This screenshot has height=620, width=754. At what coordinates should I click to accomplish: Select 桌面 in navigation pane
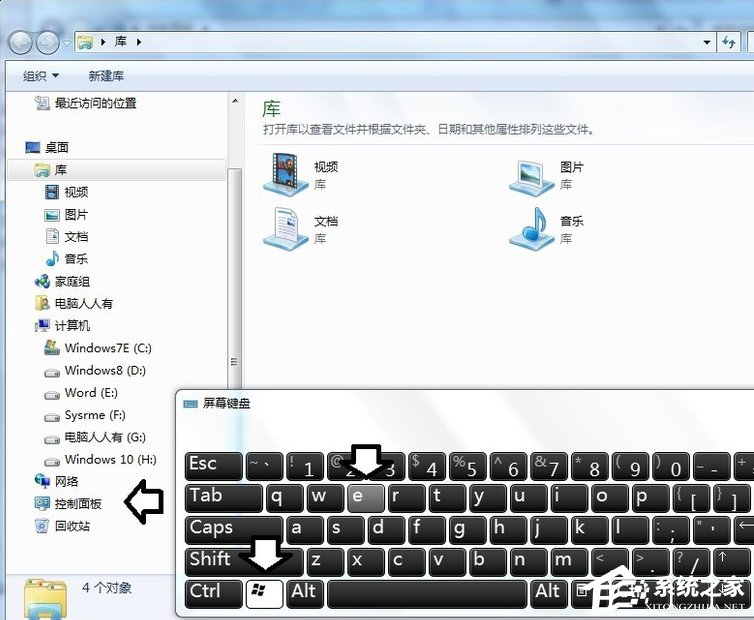47,147
